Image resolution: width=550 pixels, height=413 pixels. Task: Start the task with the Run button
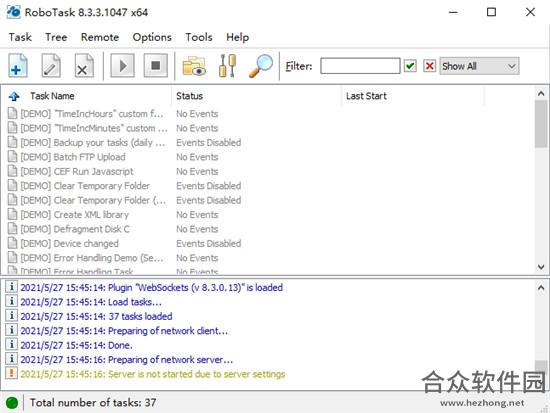pyautogui.click(x=122, y=66)
